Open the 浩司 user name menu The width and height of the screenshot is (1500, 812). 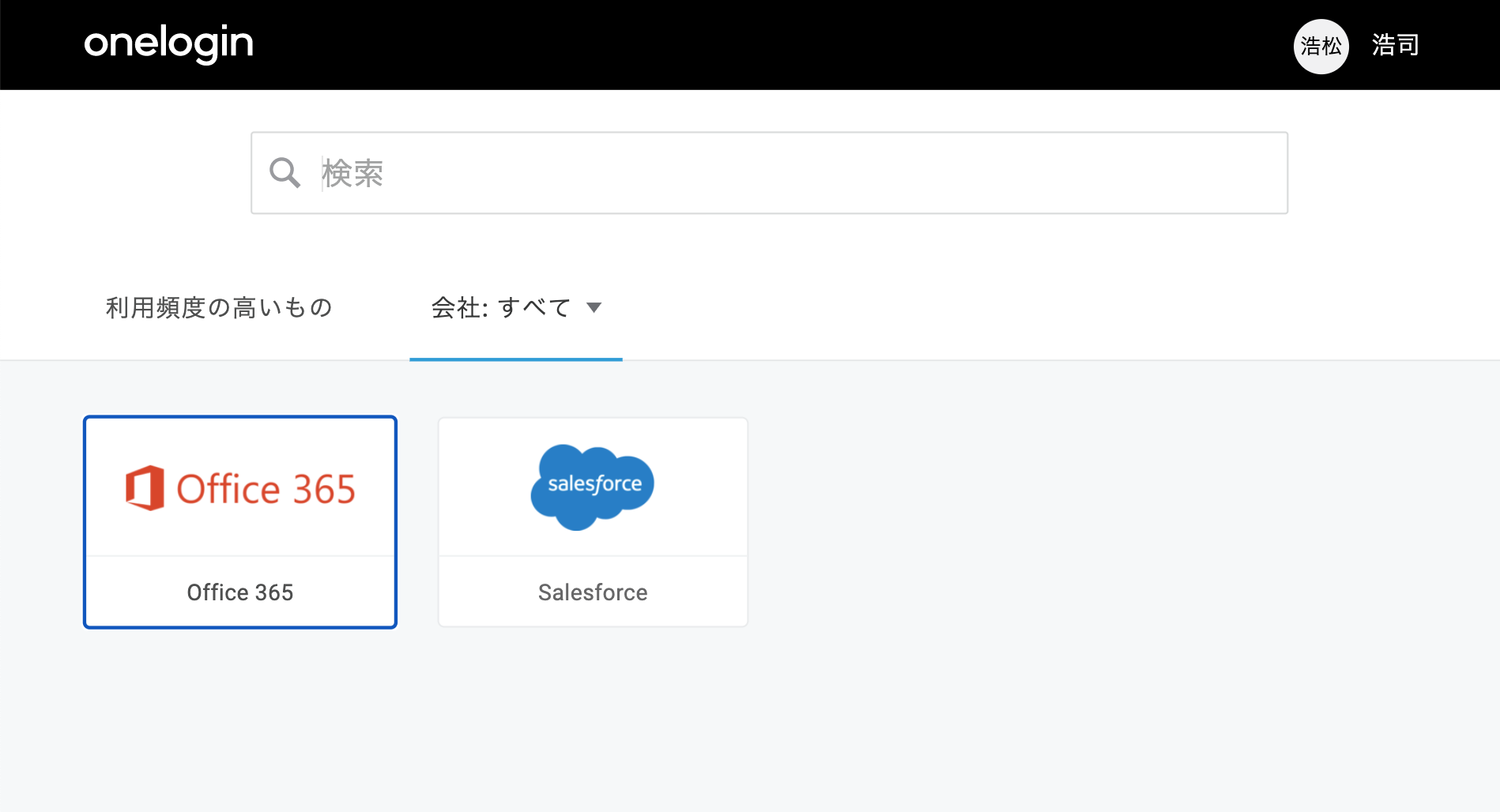(x=1396, y=45)
